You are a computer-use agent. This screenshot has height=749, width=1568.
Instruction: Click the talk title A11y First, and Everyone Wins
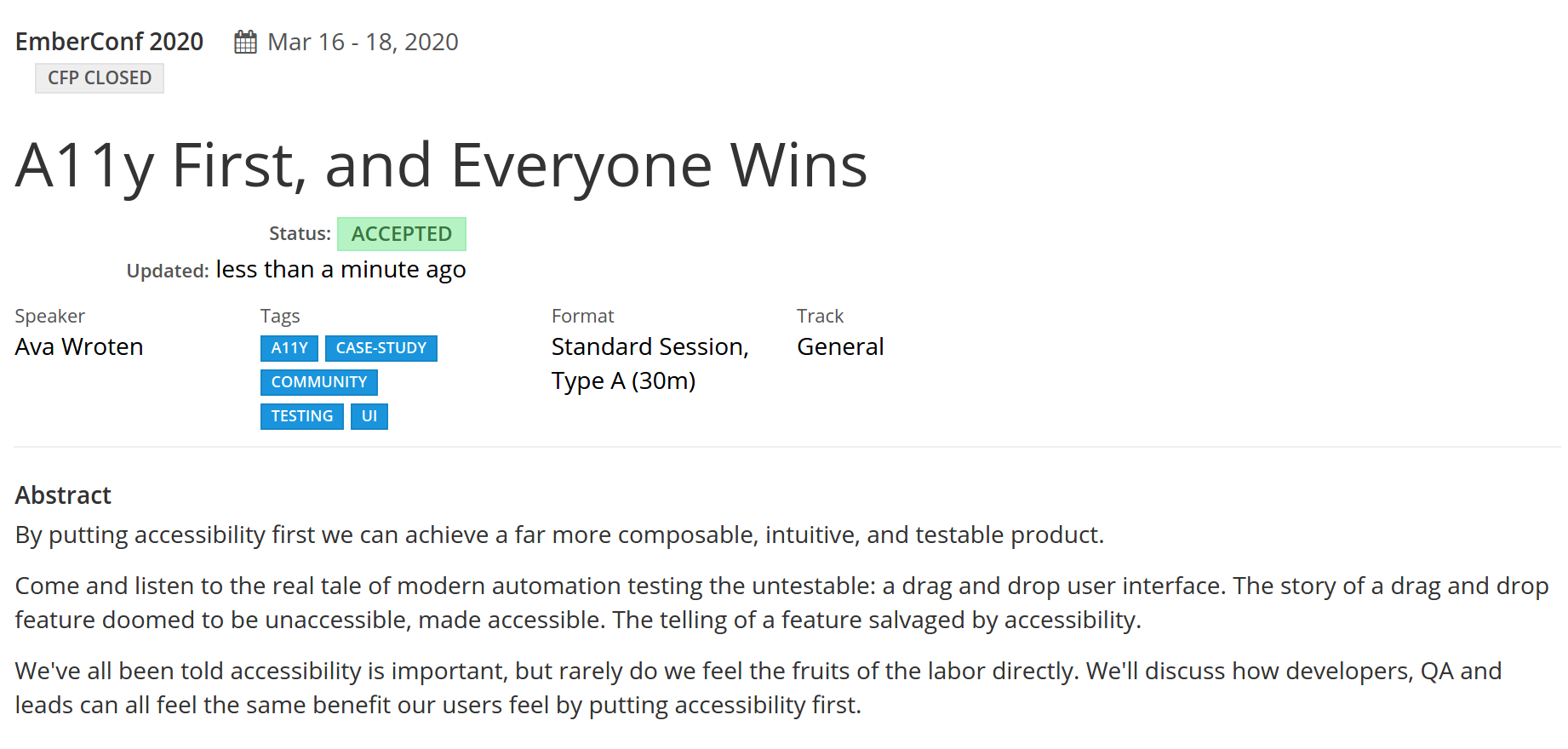(x=441, y=165)
